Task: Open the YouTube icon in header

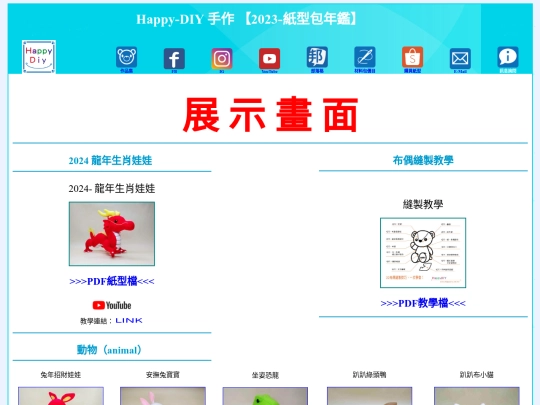Action: tap(269, 59)
